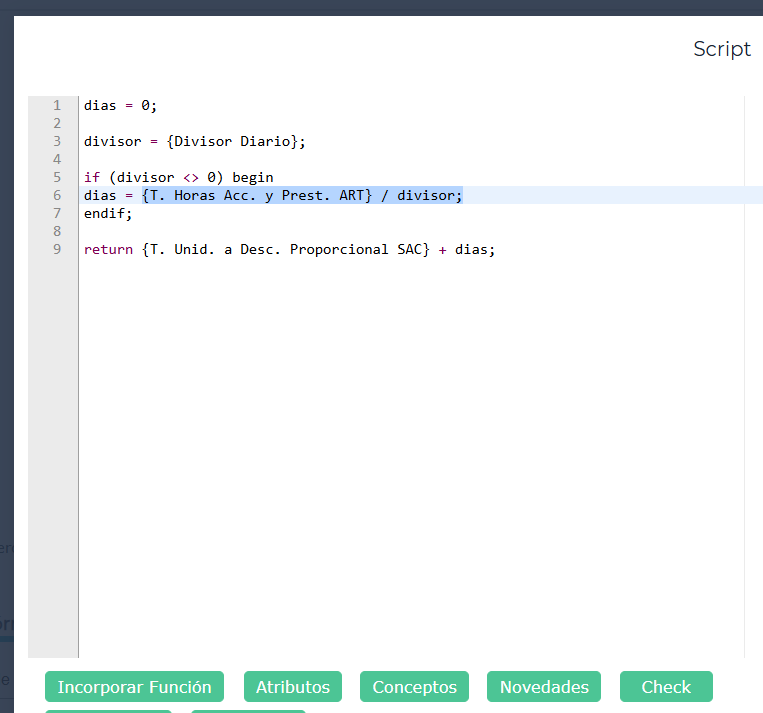Click the empty line 4 in editor
Screen dimensions: 763x713
[x=300, y=159]
